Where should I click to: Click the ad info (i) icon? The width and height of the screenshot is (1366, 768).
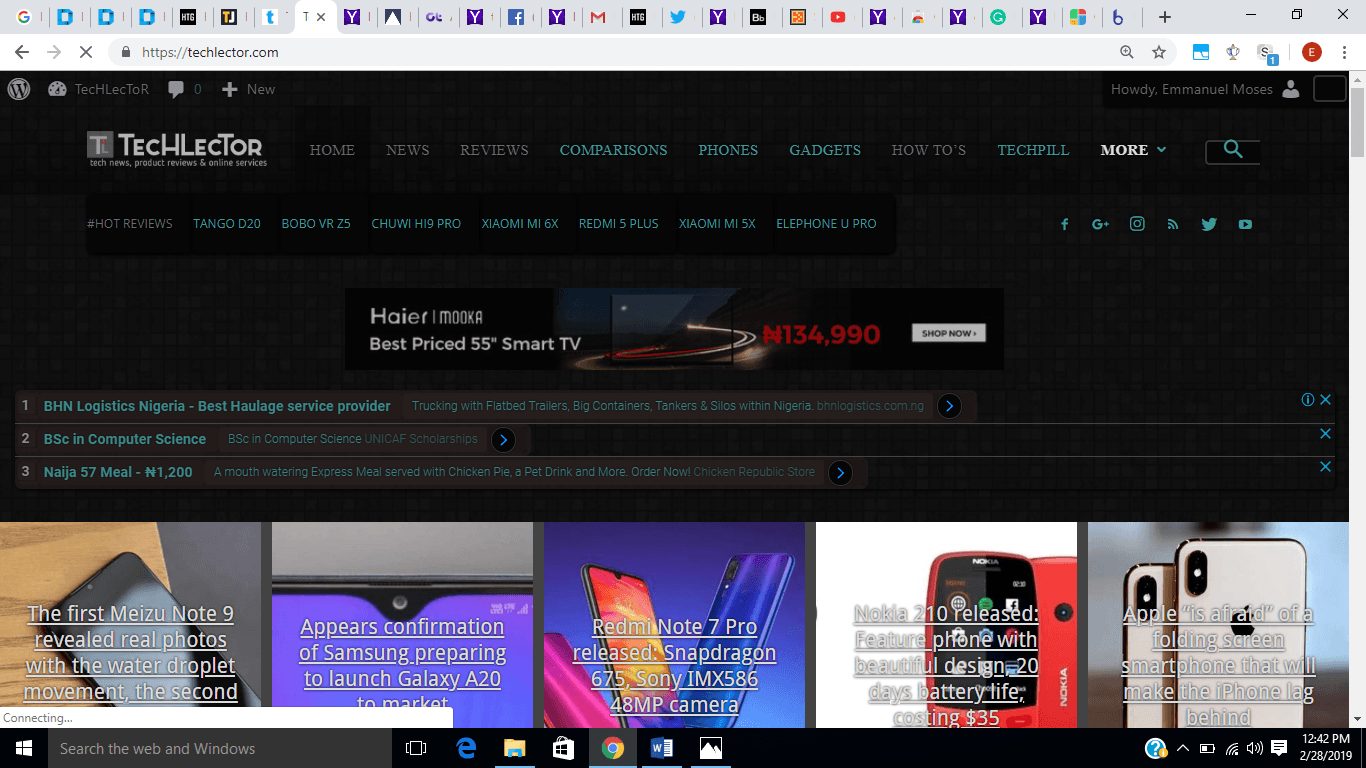point(1307,399)
